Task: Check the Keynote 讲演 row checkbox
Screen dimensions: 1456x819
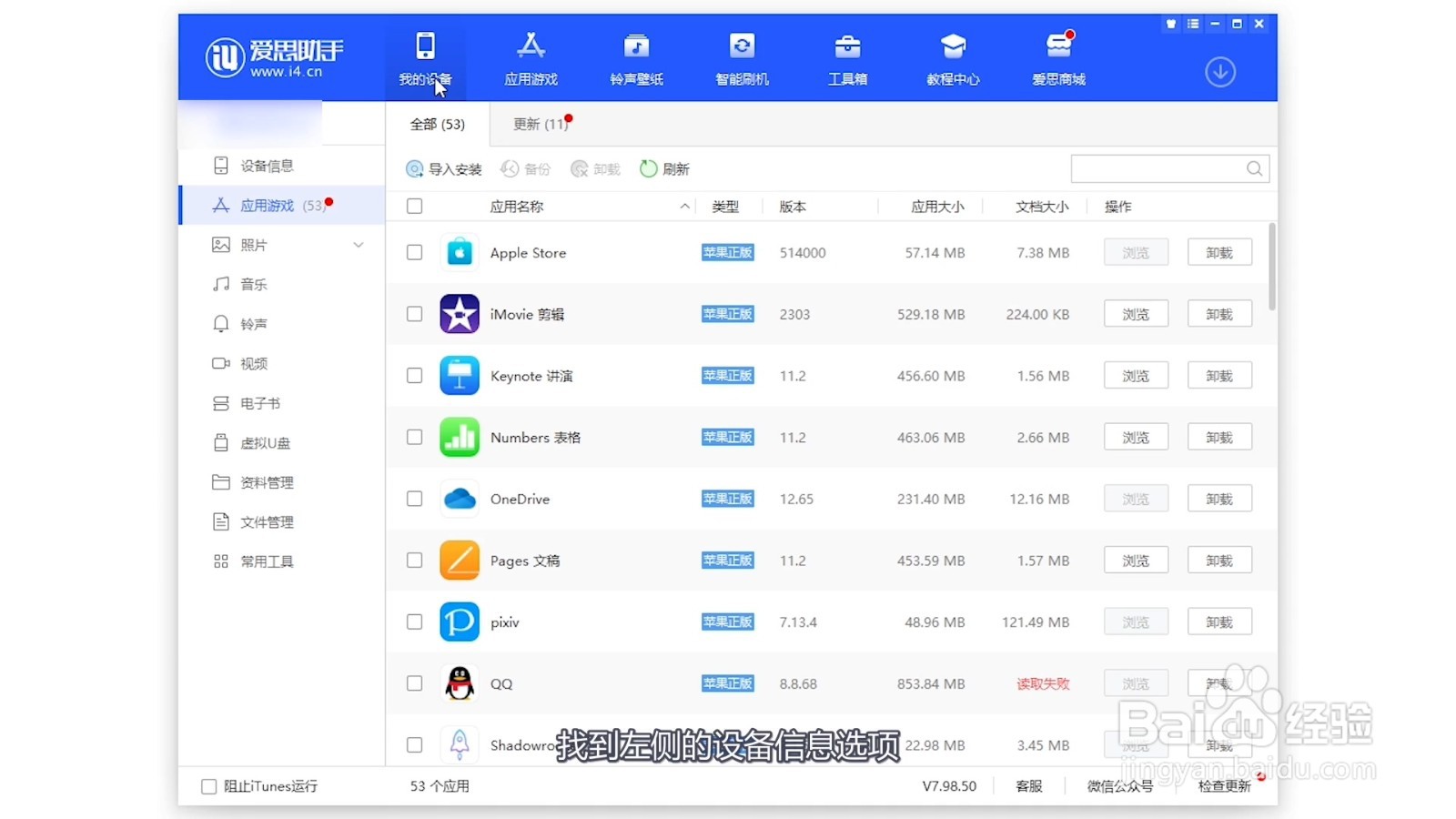Action: (x=414, y=376)
